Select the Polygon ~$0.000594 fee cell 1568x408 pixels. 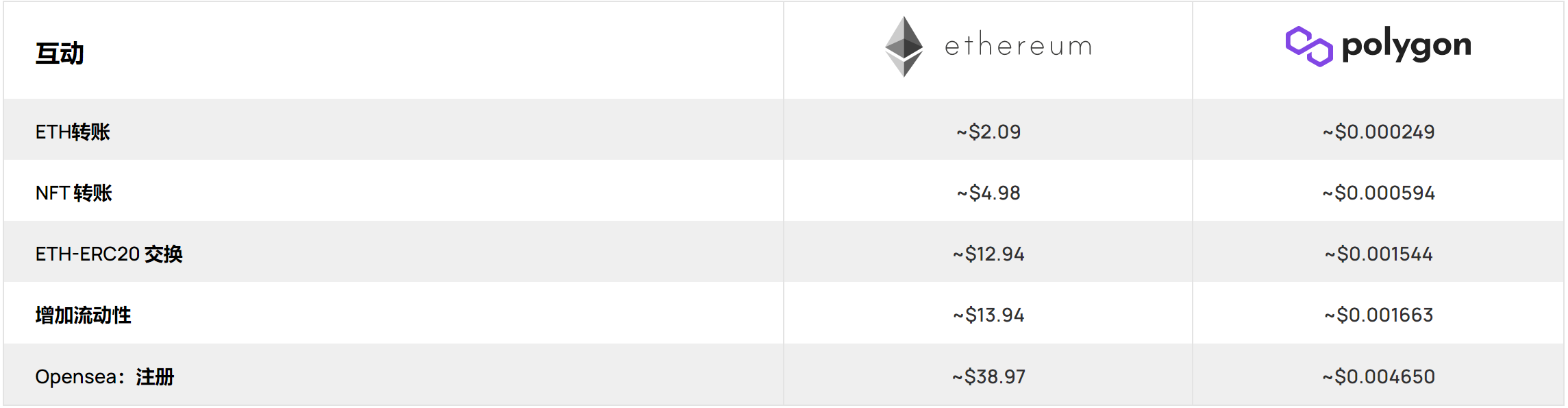pos(1378,193)
